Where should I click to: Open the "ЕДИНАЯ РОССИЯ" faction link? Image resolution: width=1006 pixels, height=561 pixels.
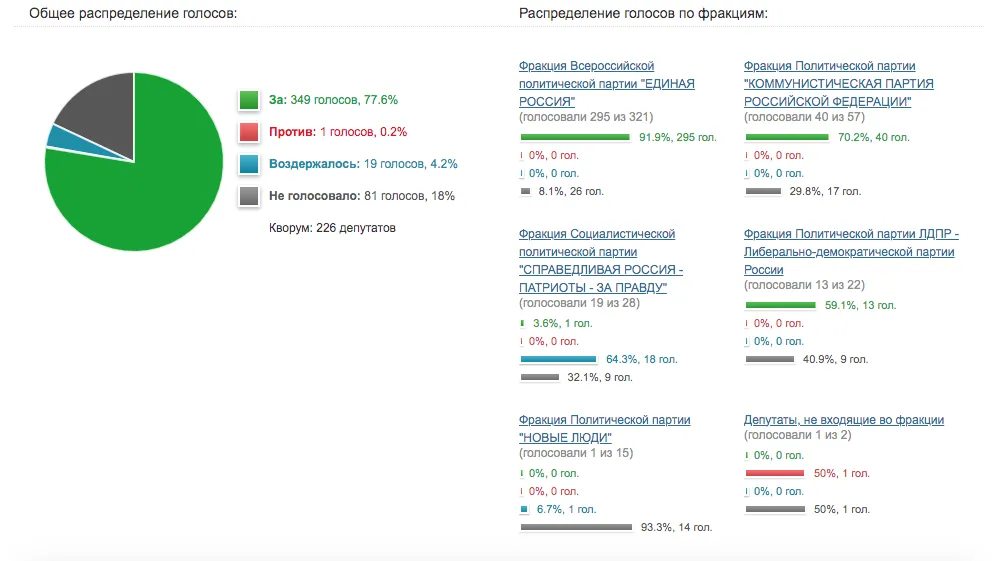tap(606, 84)
